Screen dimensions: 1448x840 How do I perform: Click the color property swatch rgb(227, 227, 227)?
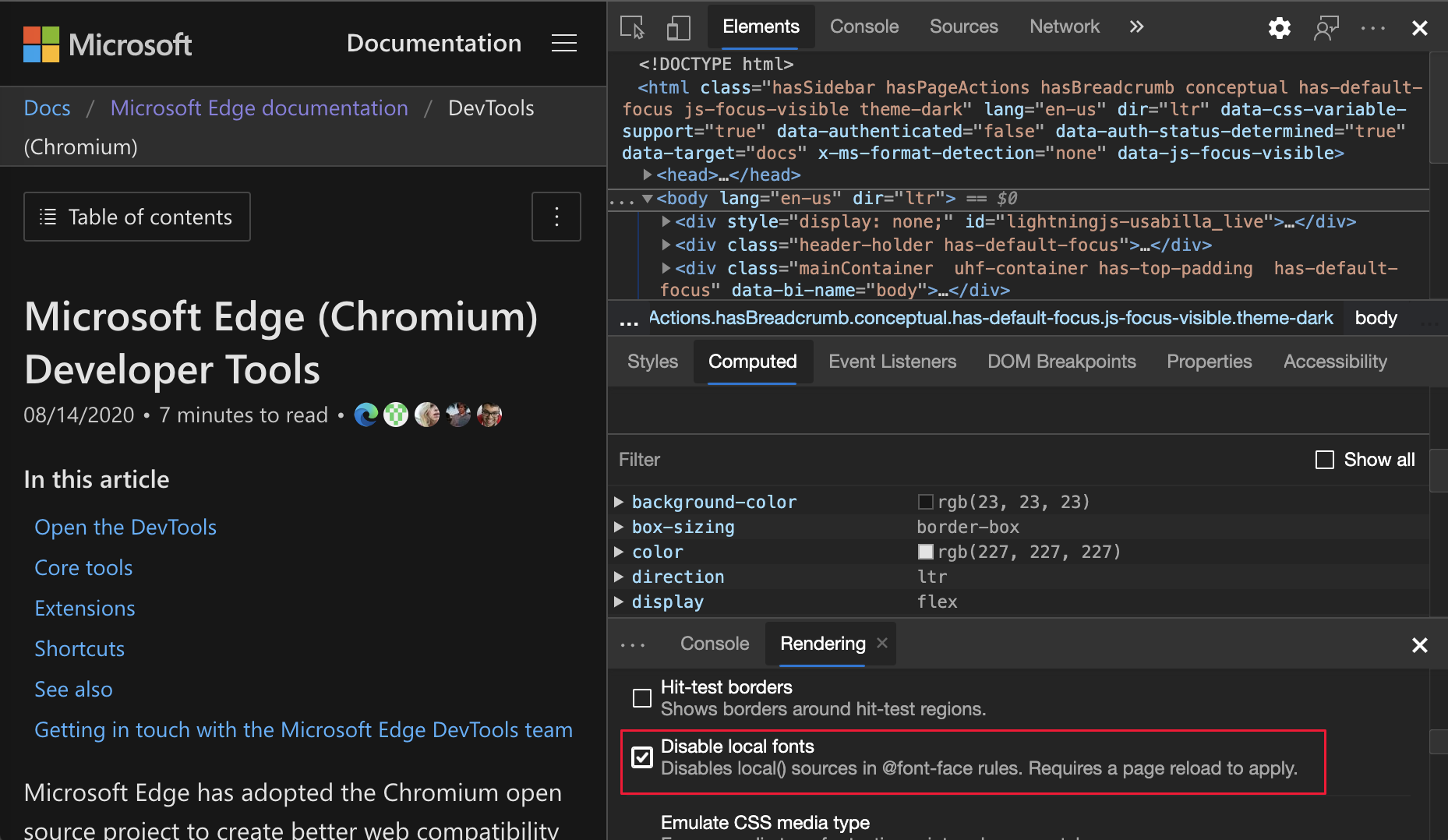tap(925, 552)
